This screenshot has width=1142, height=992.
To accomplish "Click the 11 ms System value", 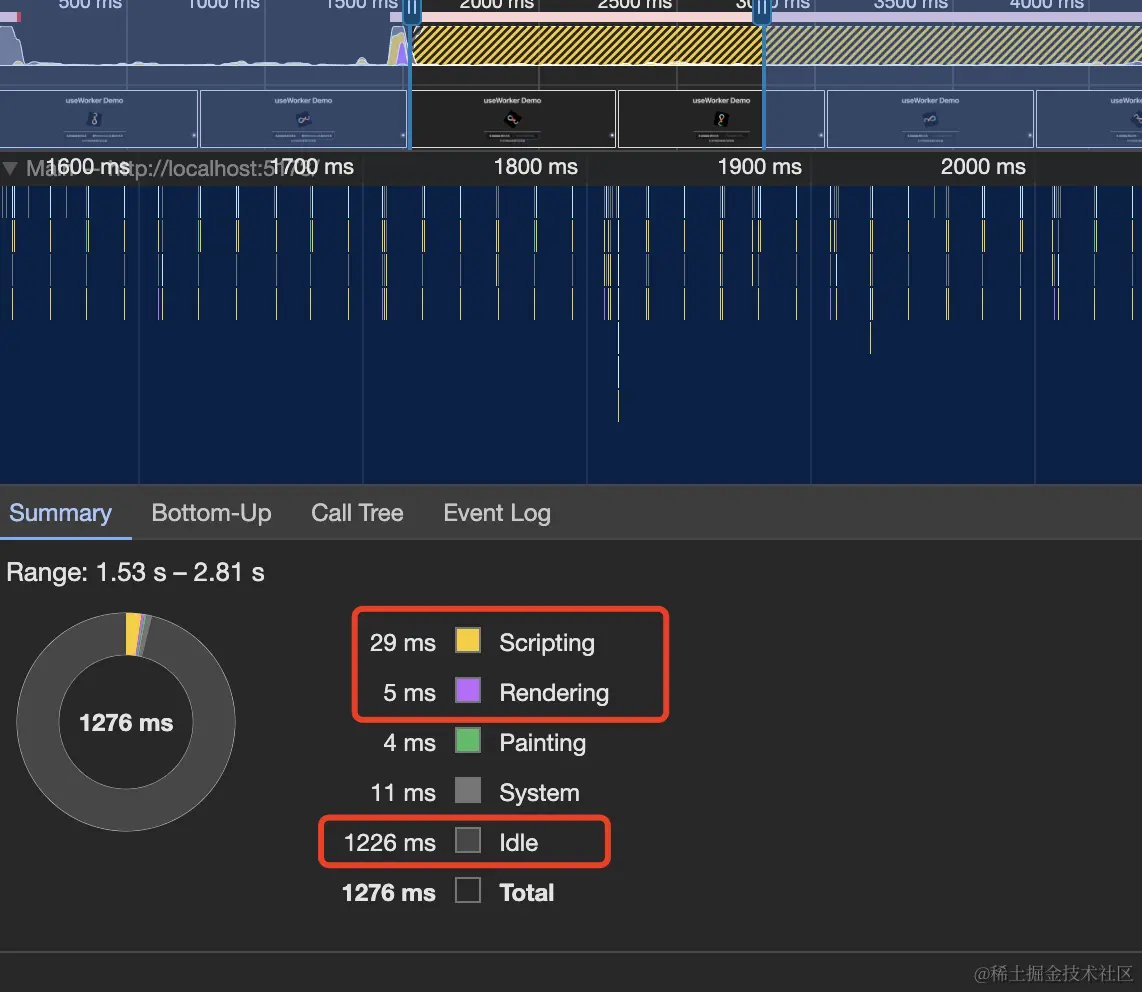I will pyautogui.click(x=403, y=792).
